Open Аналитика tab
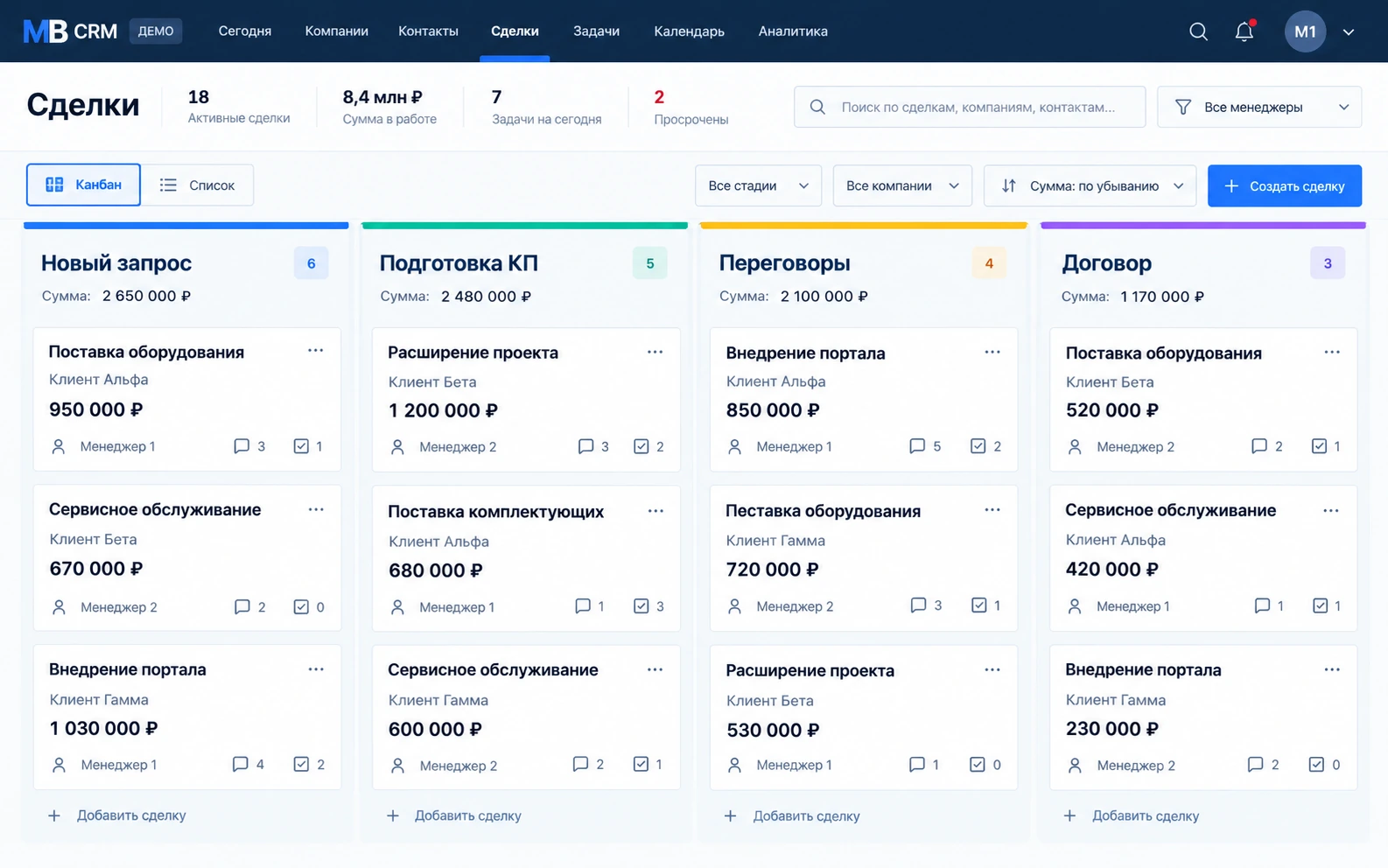The height and width of the screenshot is (868, 1388). tap(793, 31)
